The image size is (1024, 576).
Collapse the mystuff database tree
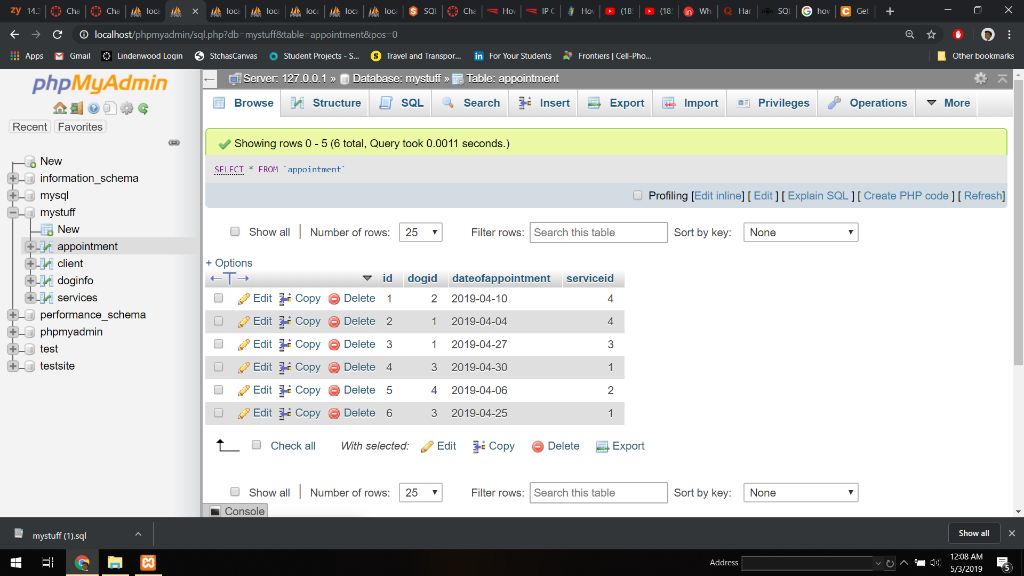click(13, 212)
